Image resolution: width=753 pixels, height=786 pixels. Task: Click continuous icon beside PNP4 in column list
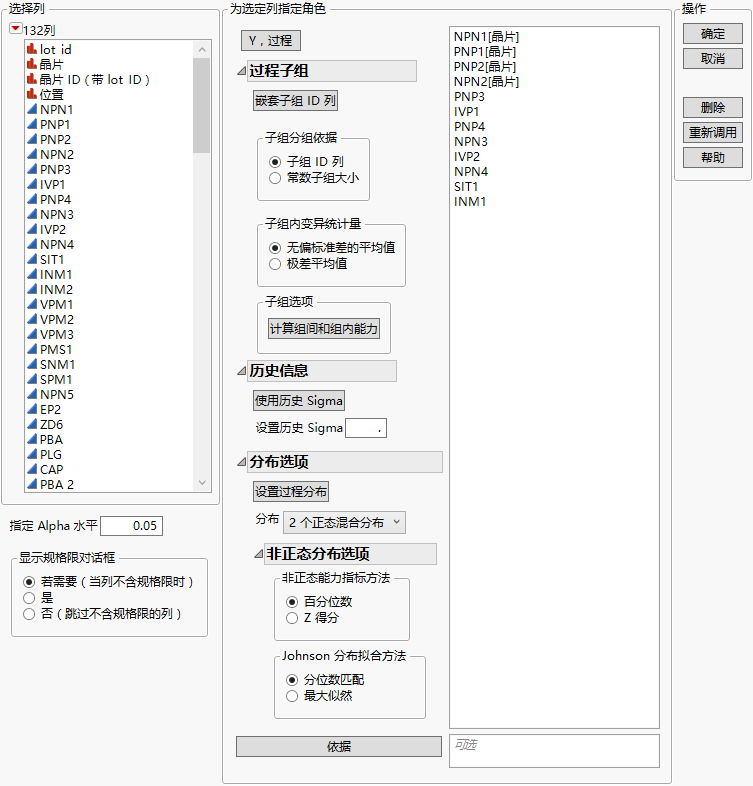pos(32,200)
